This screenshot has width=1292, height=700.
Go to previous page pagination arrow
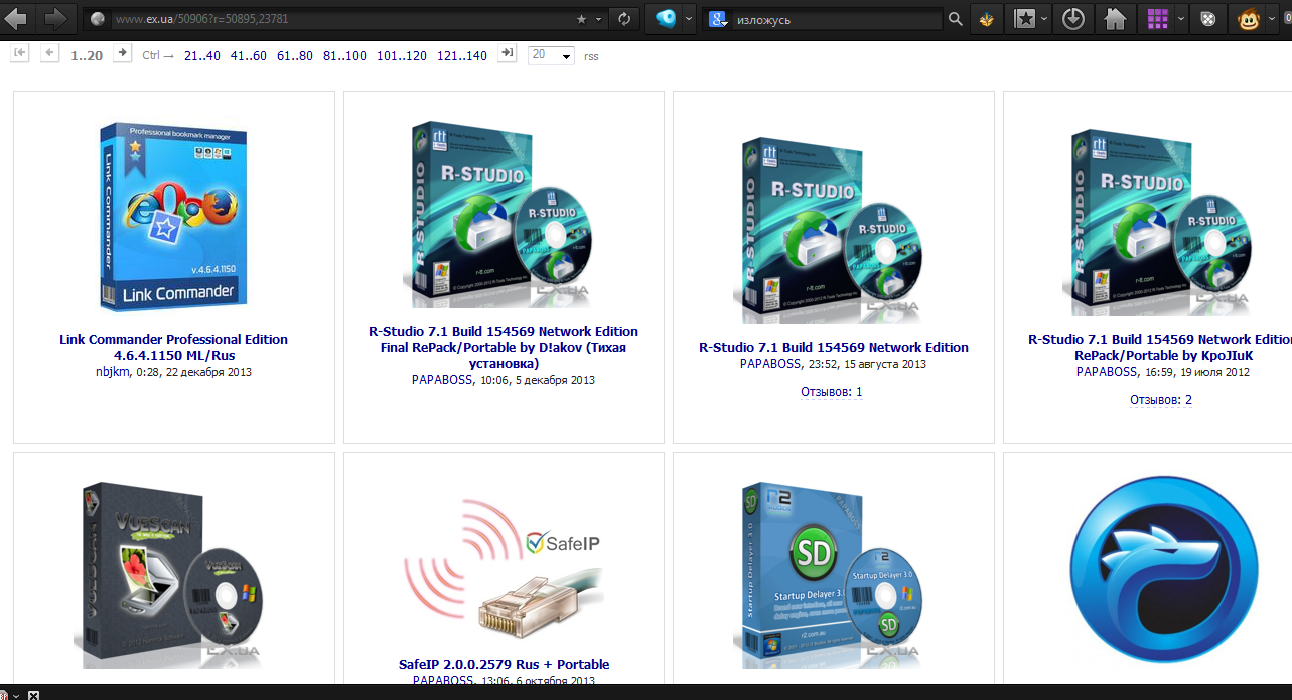(50, 53)
